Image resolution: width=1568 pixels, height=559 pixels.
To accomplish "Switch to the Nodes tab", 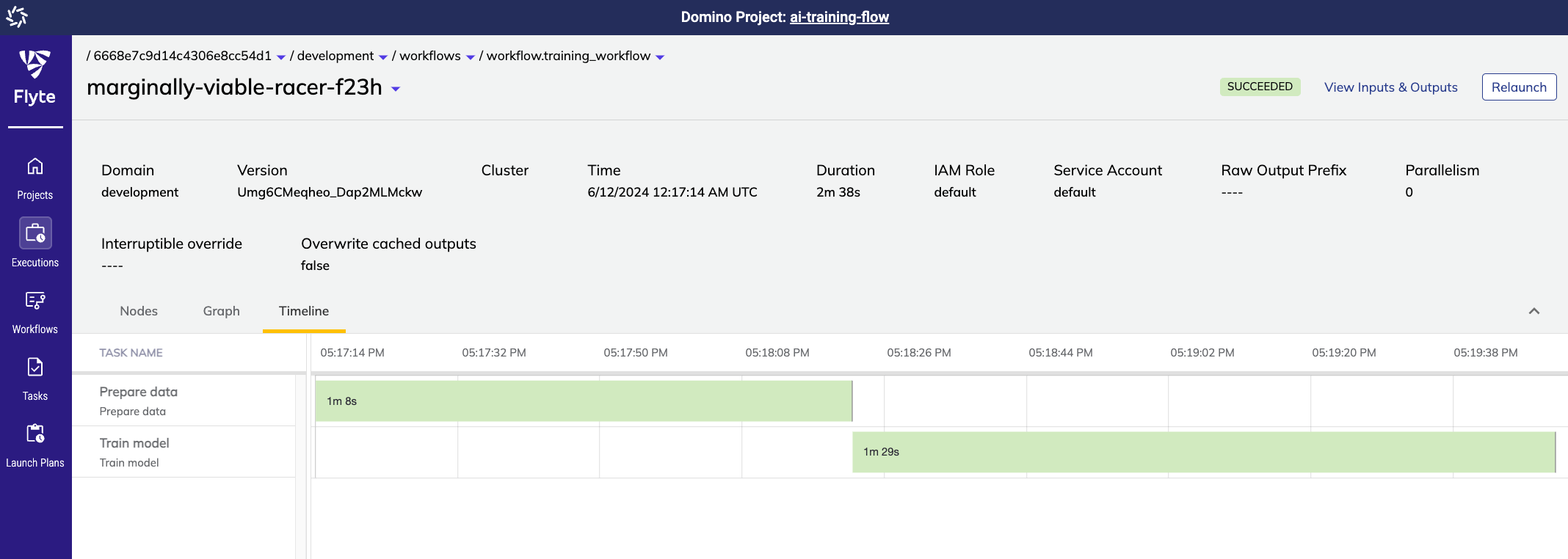I will (139, 311).
